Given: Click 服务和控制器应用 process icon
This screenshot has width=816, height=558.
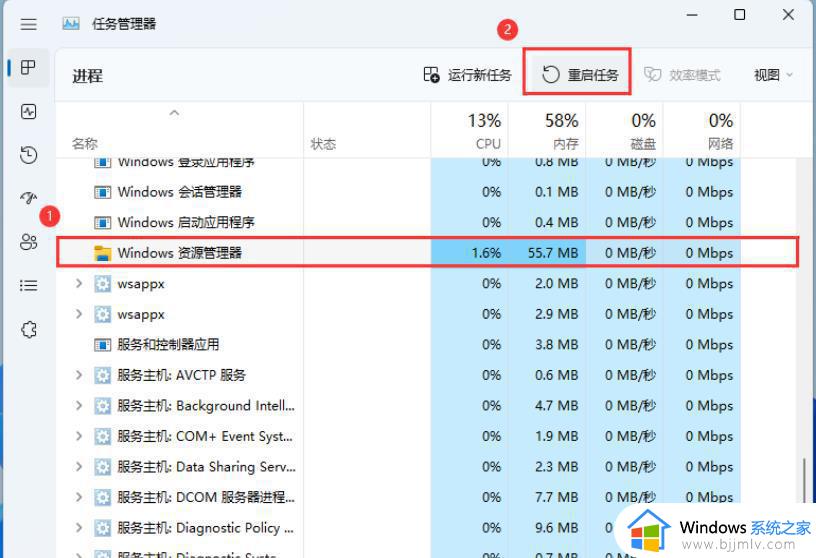Looking at the screenshot, I should [103, 345].
